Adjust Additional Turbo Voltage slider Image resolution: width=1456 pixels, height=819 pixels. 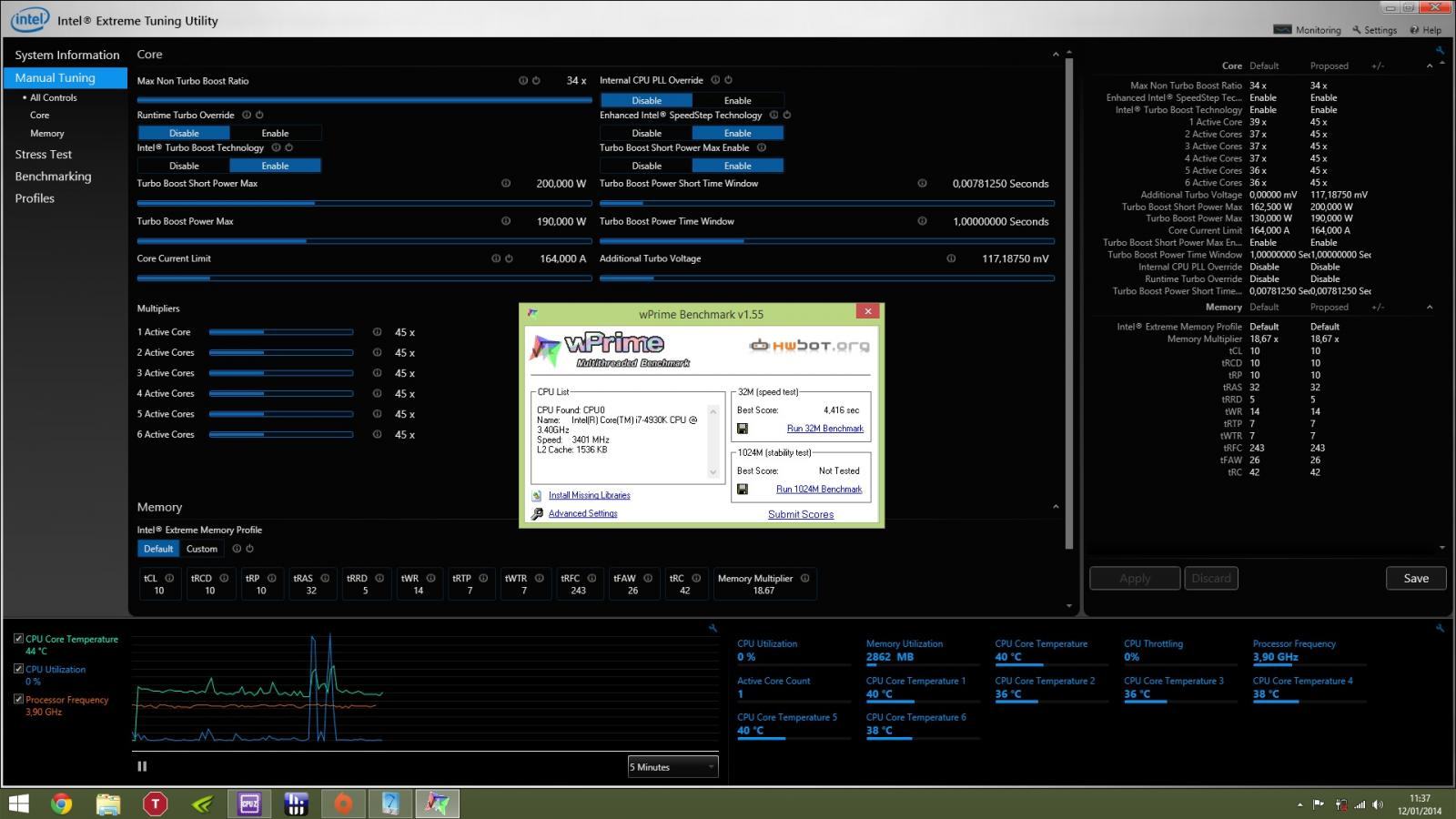[x=827, y=278]
